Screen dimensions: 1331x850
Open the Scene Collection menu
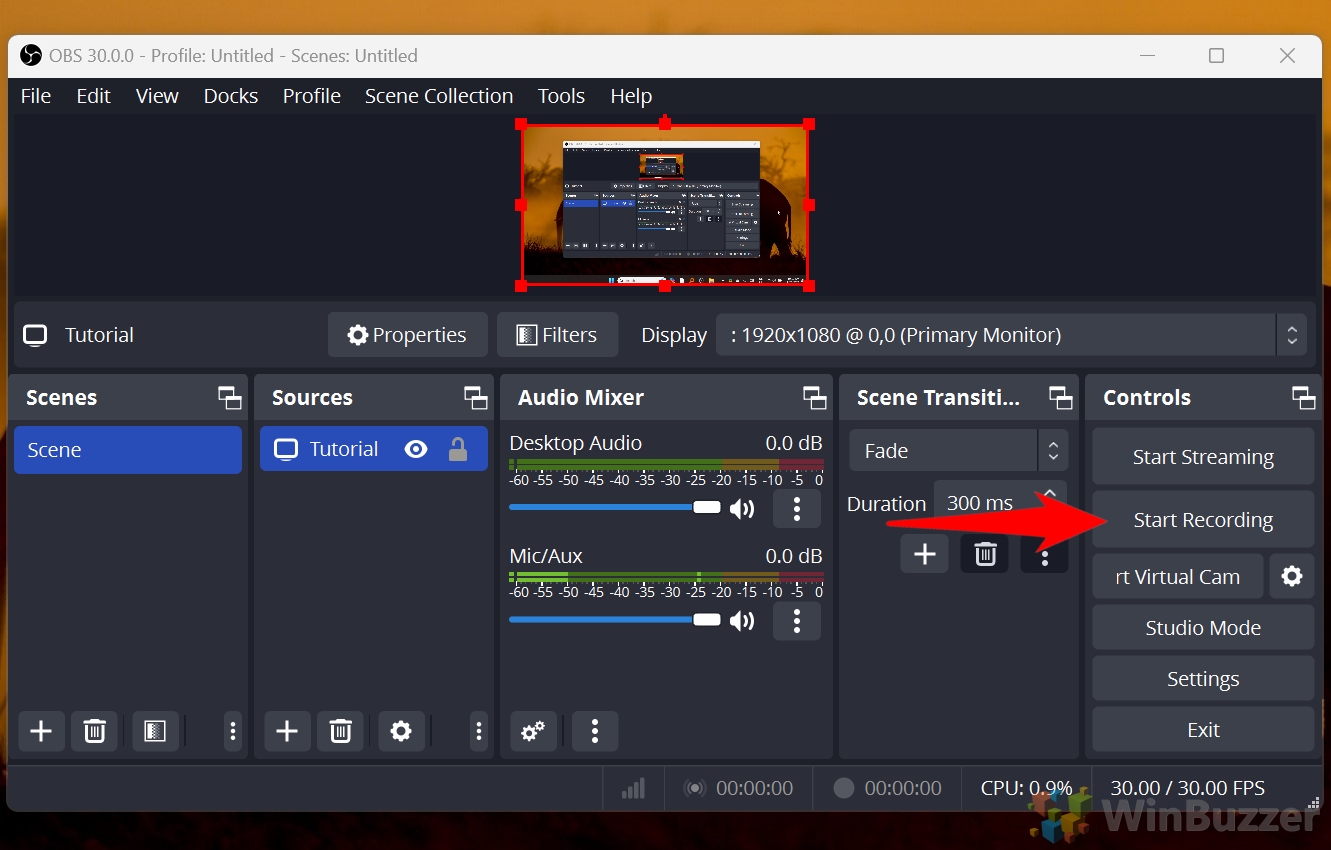[439, 96]
